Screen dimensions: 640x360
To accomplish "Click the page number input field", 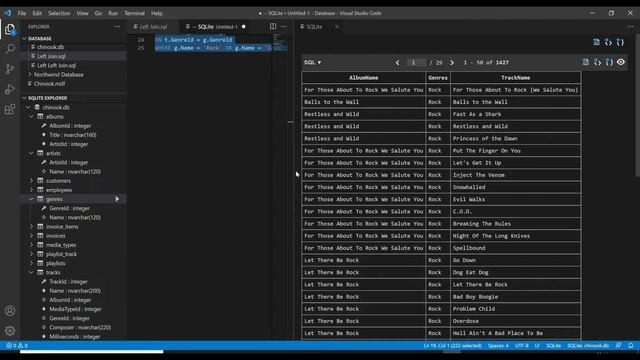I will 416,62.
